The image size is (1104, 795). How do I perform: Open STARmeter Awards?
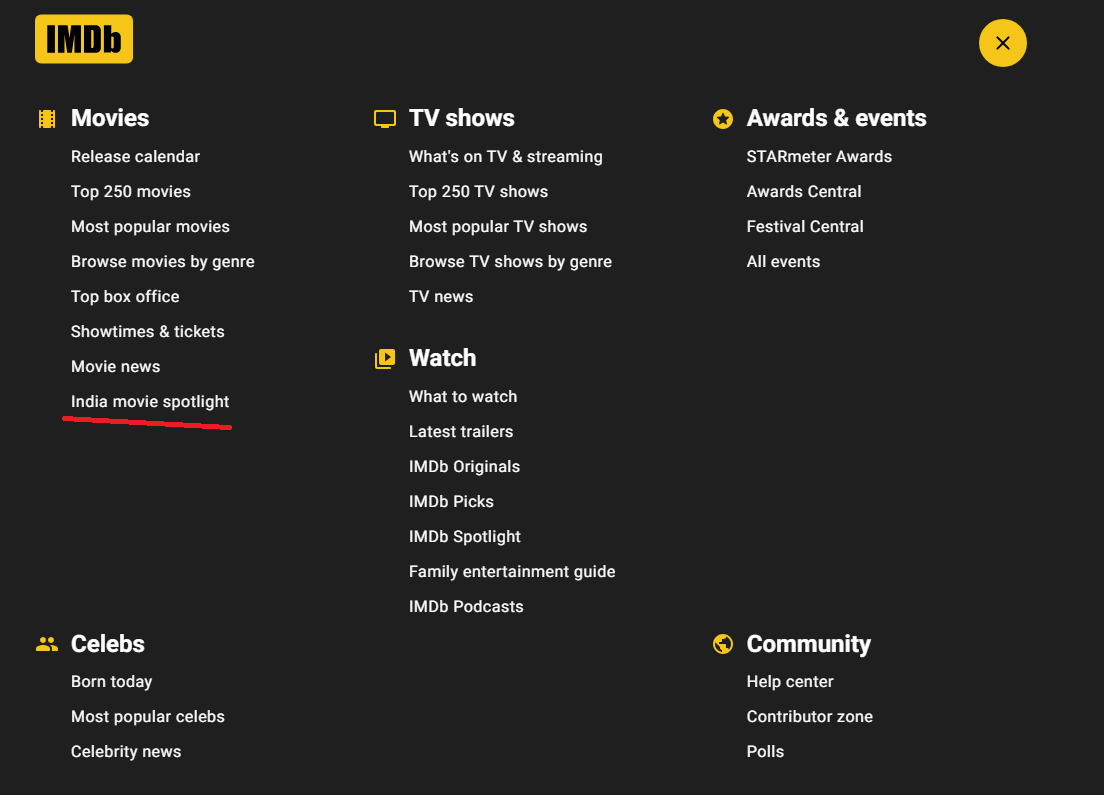point(819,156)
